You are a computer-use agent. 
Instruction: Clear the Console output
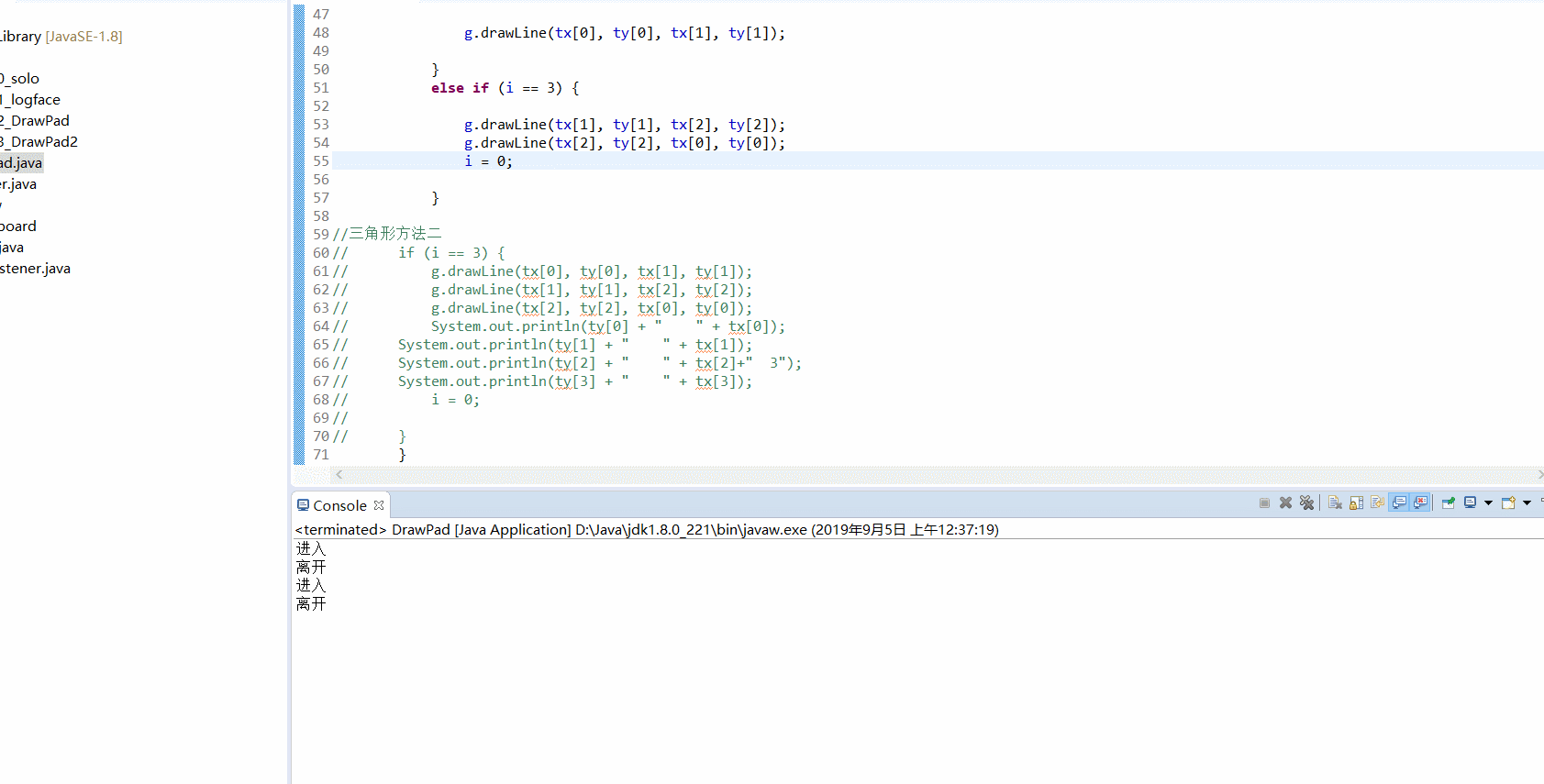click(1335, 502)
